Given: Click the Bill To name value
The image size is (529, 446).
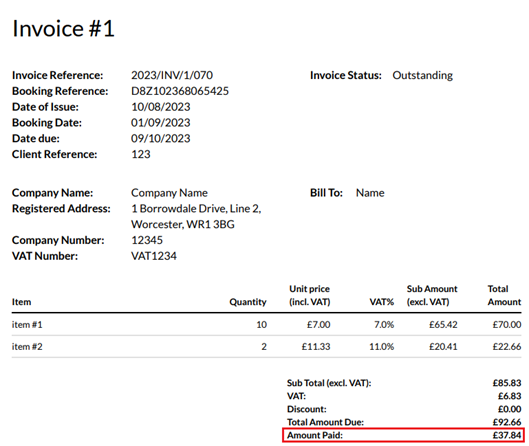Looking at the screenshot, I should click(x=370, y=193).
